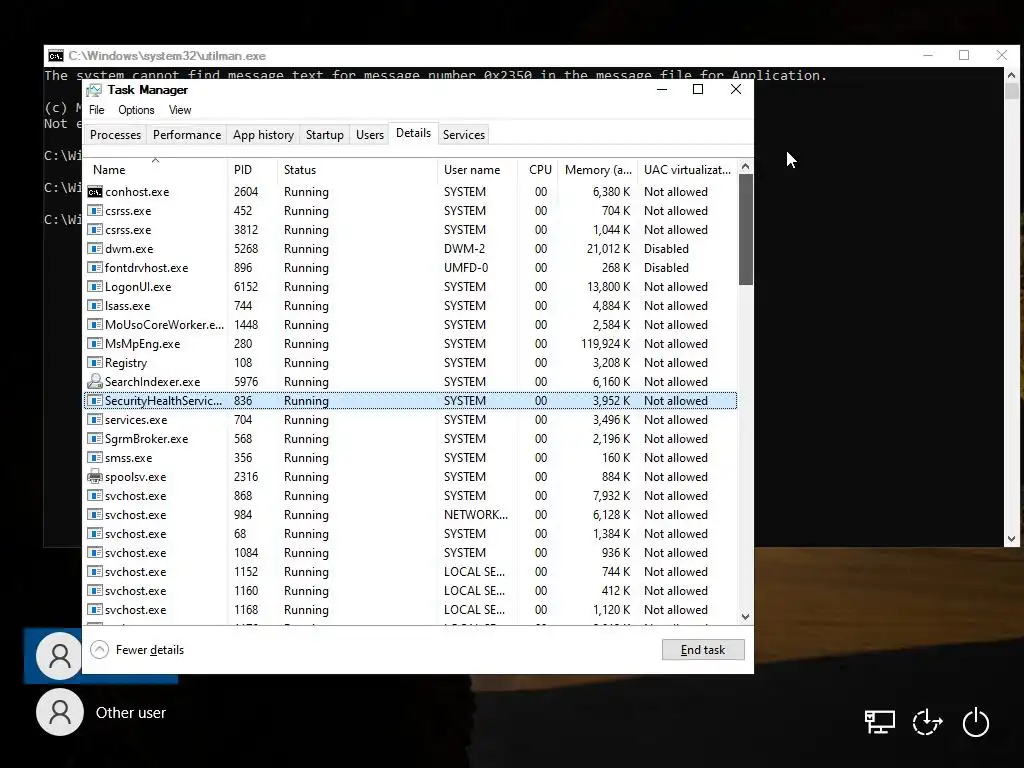The image size is (1024, 768).
Task: Switch to the App history tab
Action: (x=263, y=135)
